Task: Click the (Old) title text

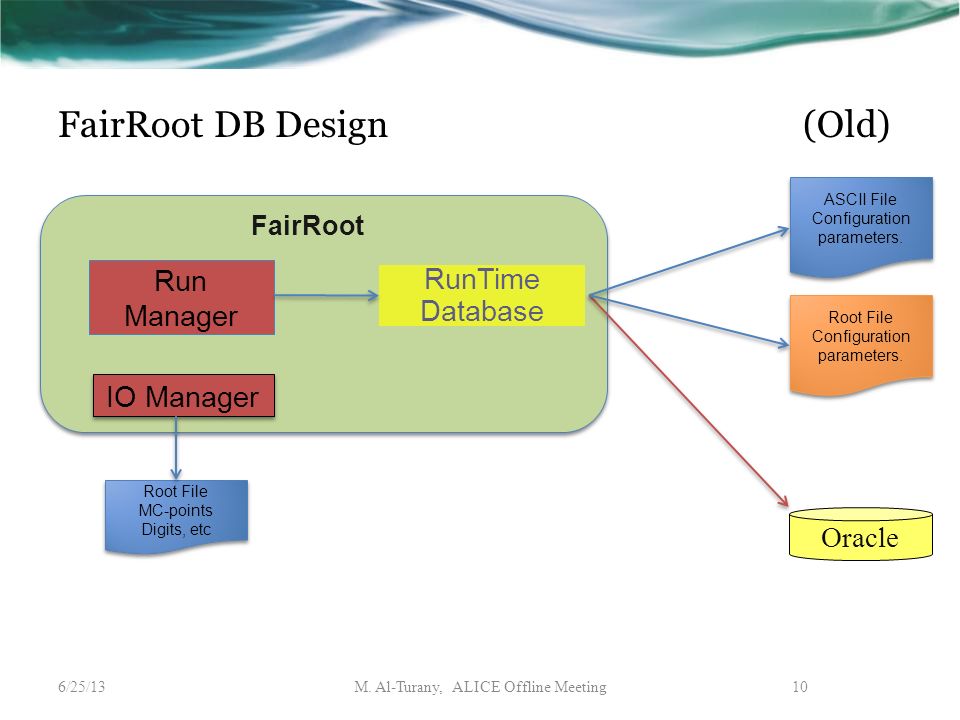Action: pyautogui.click(x=846, y=124)
